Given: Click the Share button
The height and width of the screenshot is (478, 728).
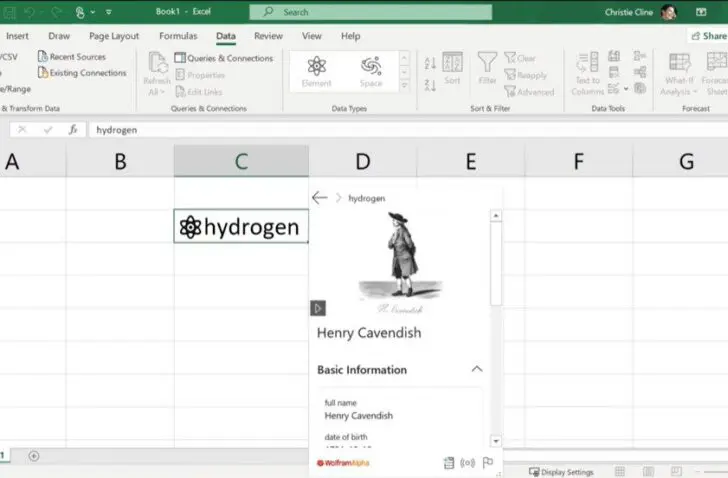Looking at the screenshot, I should (708, 36).
